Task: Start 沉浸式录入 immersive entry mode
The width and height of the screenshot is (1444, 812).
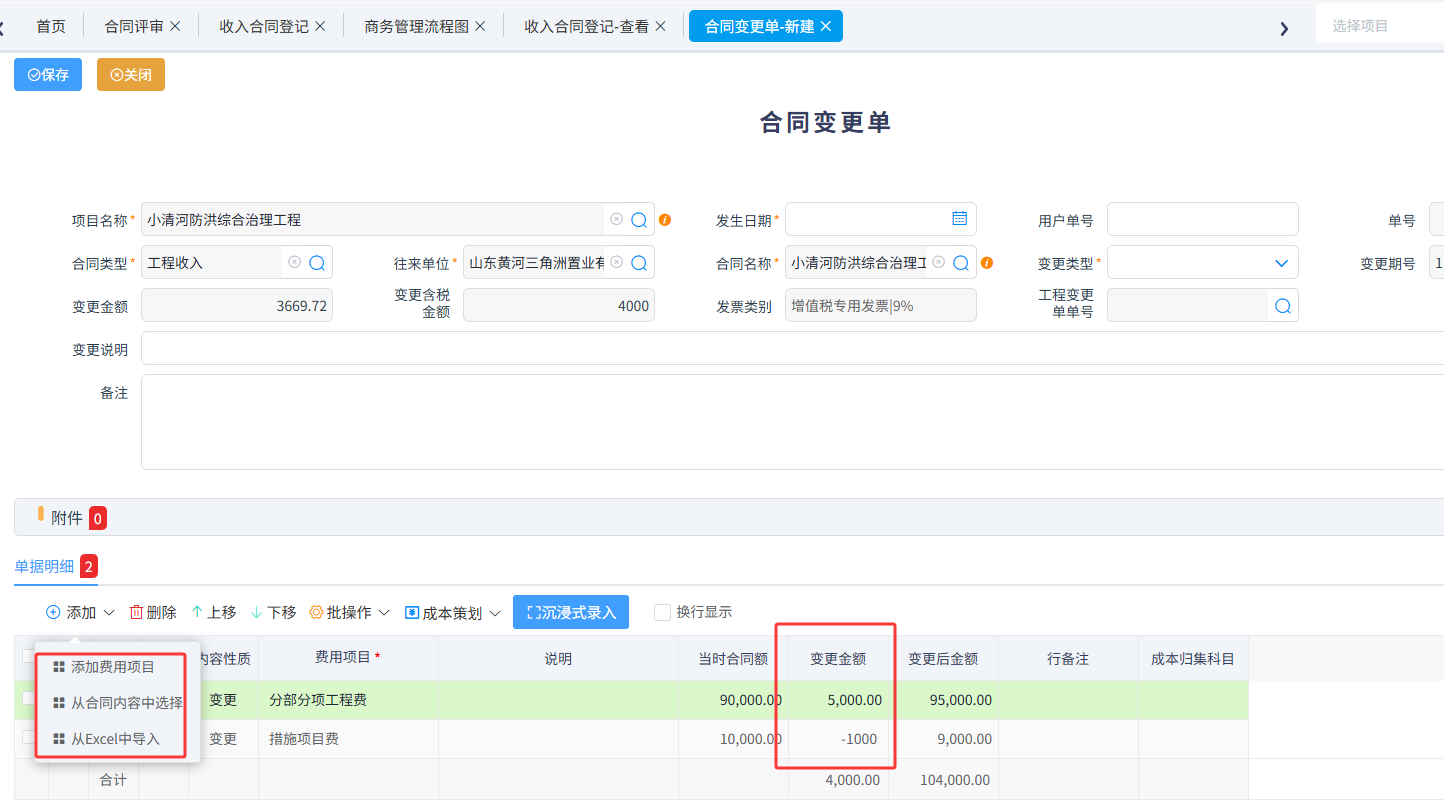Action: pos(571,612)
